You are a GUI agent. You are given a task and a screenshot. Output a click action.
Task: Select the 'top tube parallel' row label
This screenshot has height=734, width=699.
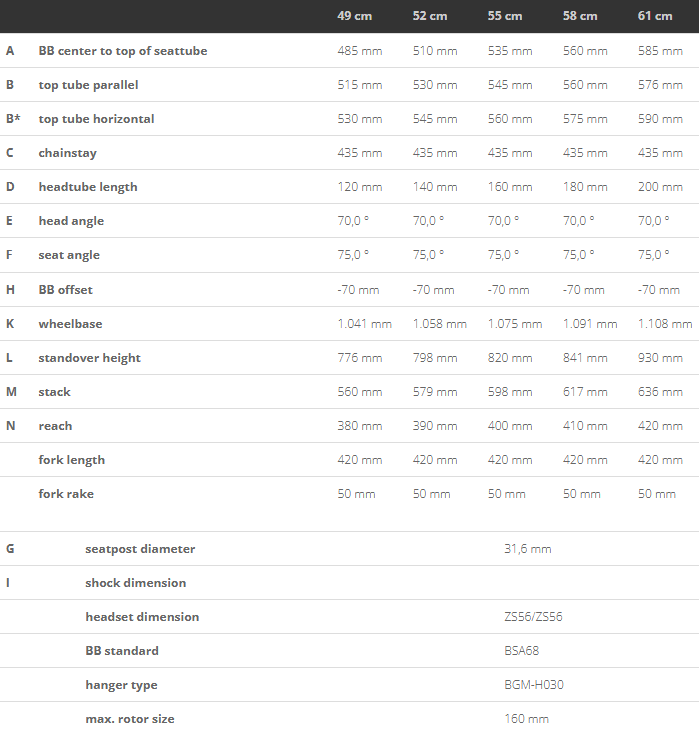(x=88, y=85)
